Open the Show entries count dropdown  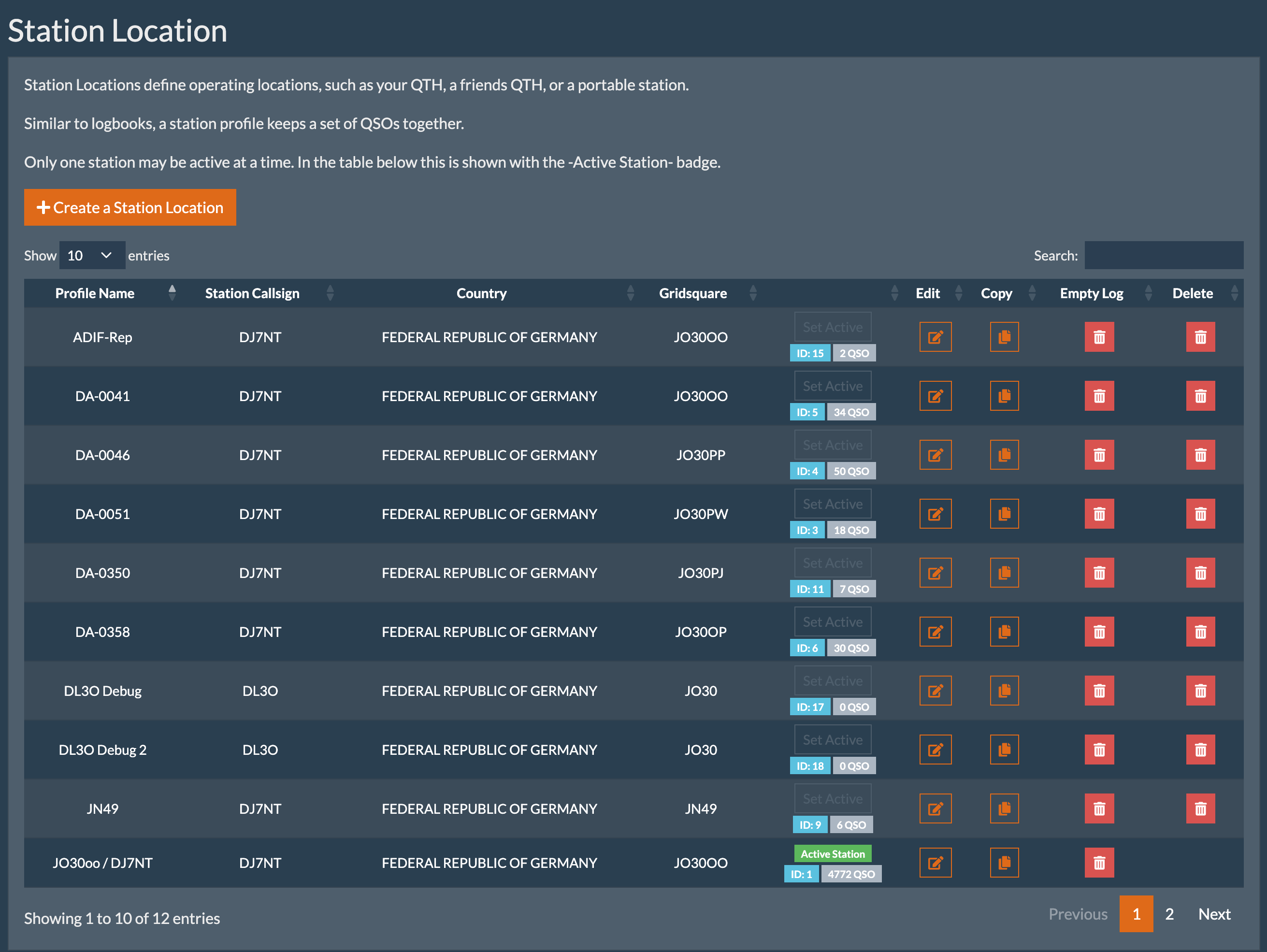pyautogui.click(x=92, y=256)
